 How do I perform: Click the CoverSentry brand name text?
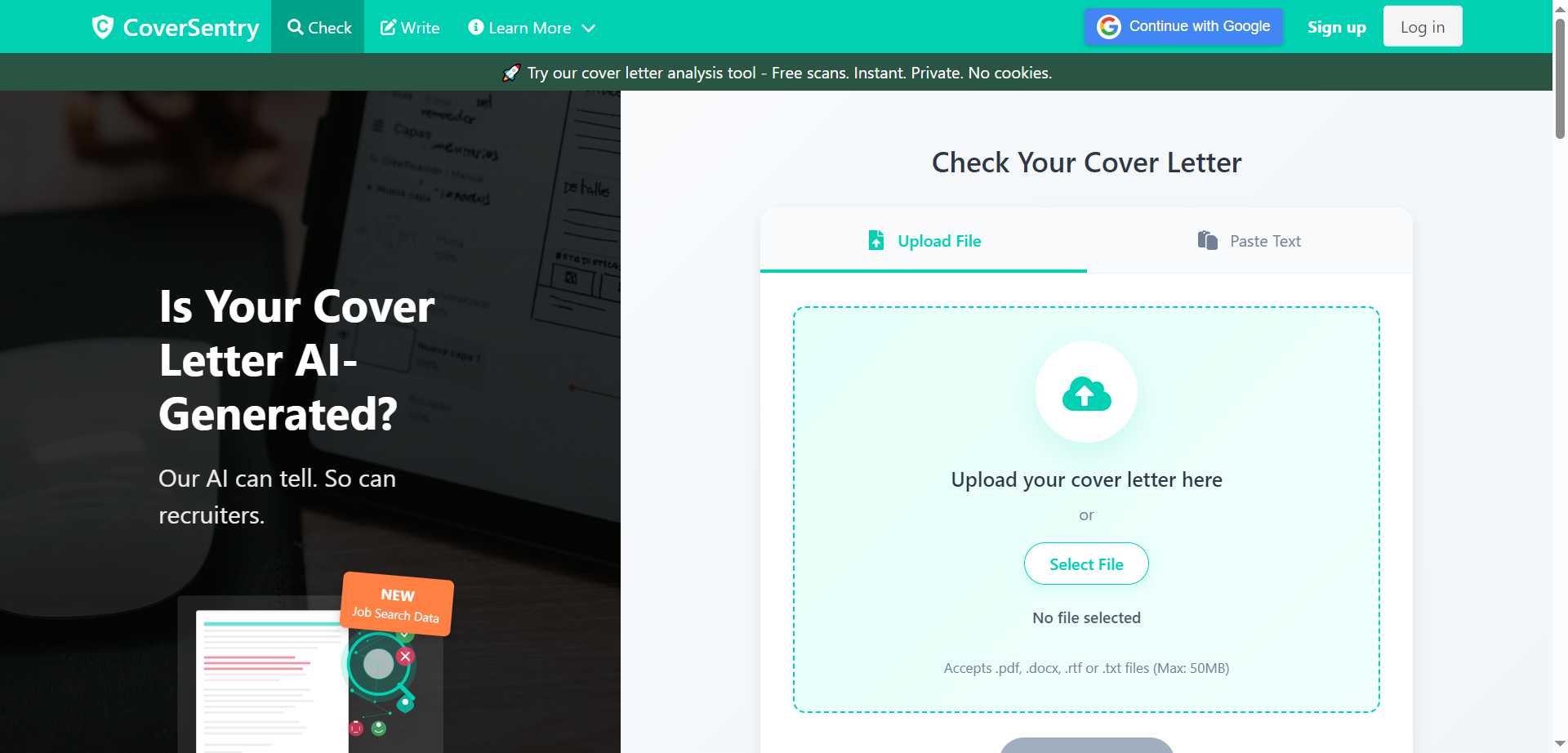pos(191,28)
